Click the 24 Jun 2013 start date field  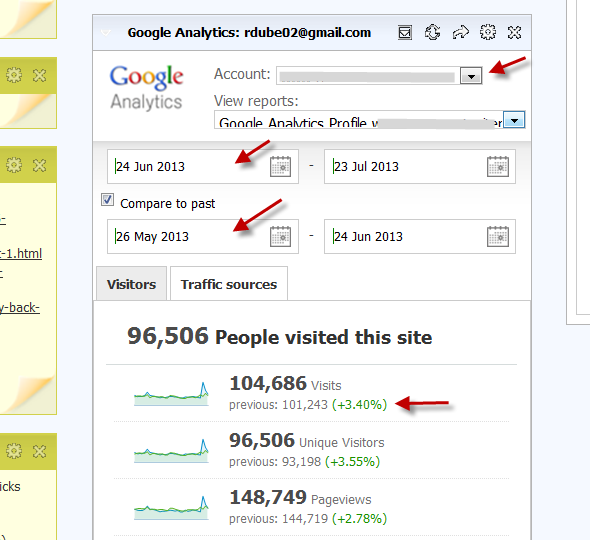(203, 166)
